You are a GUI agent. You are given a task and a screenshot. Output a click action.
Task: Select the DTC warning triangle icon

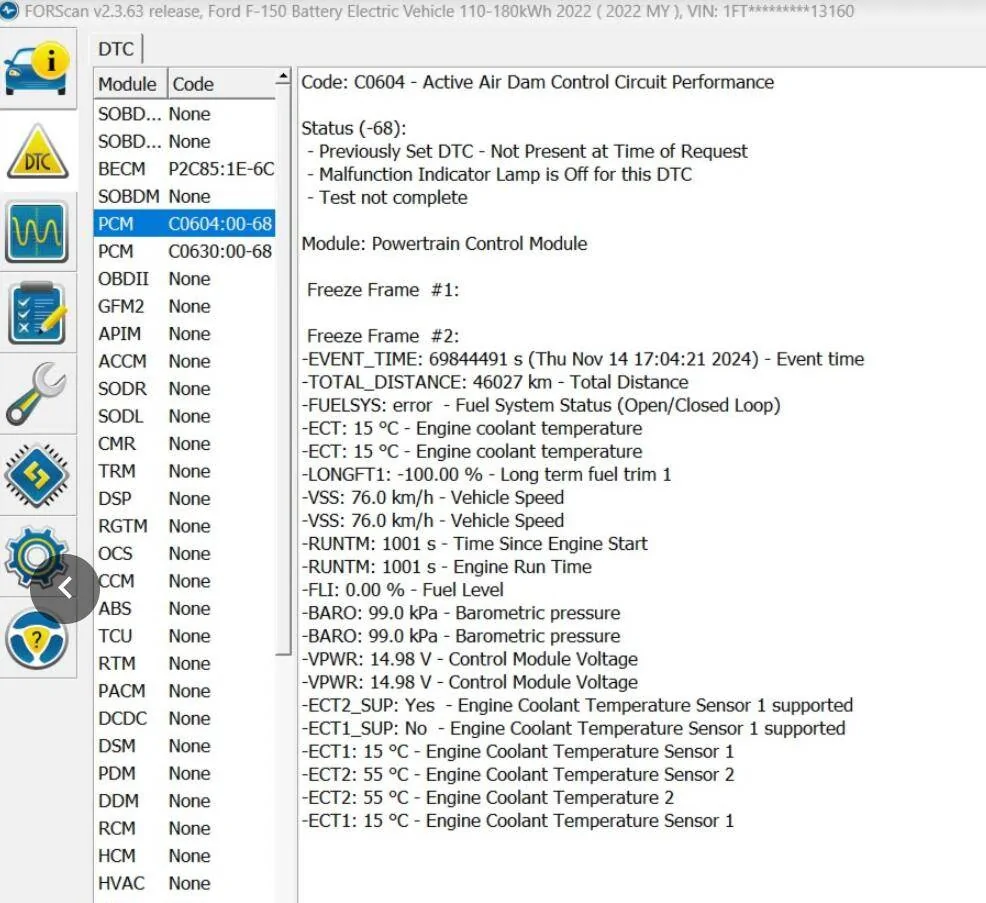click(37, 151)
